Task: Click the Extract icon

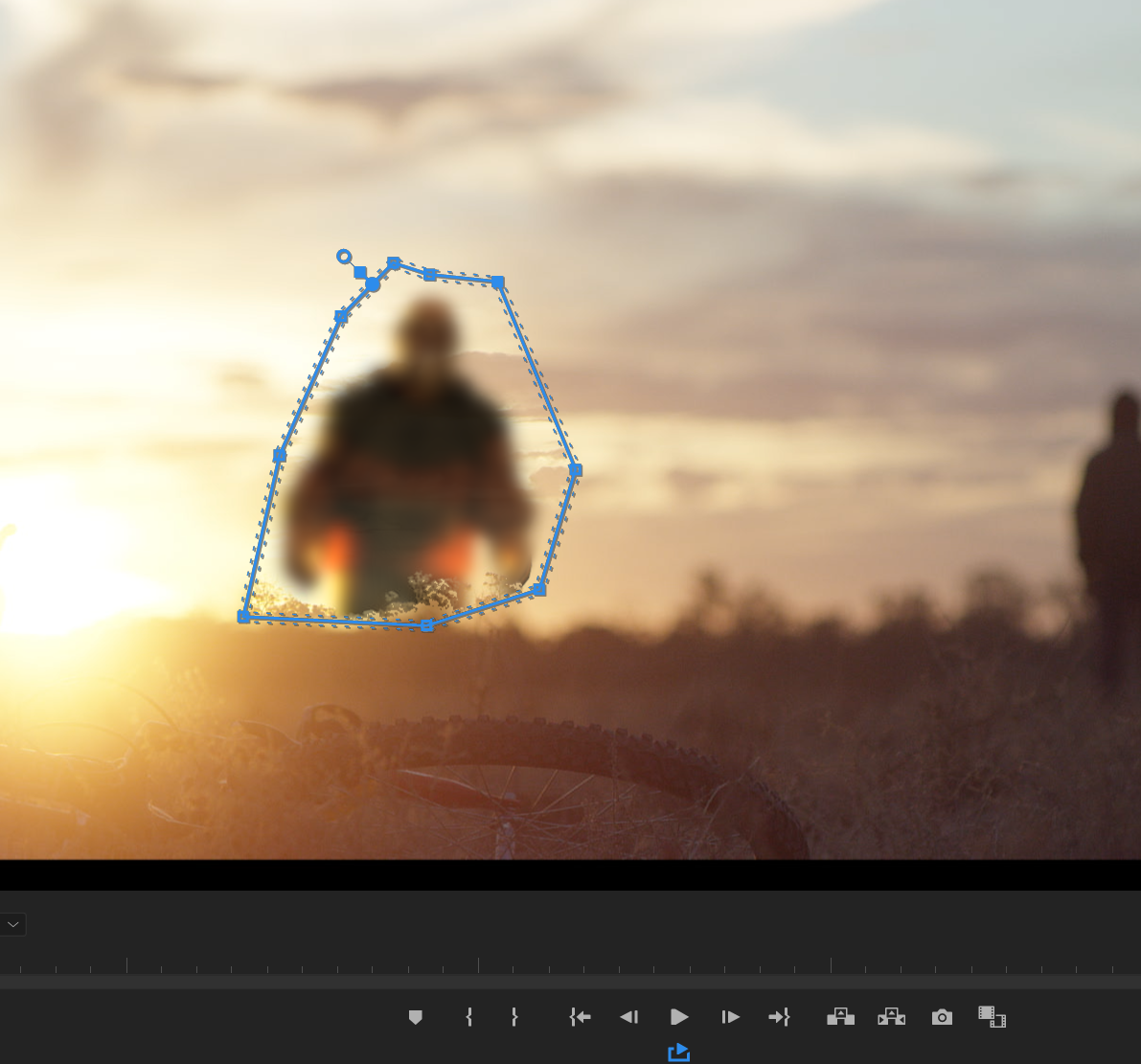Action: [x=891, y=1017]
